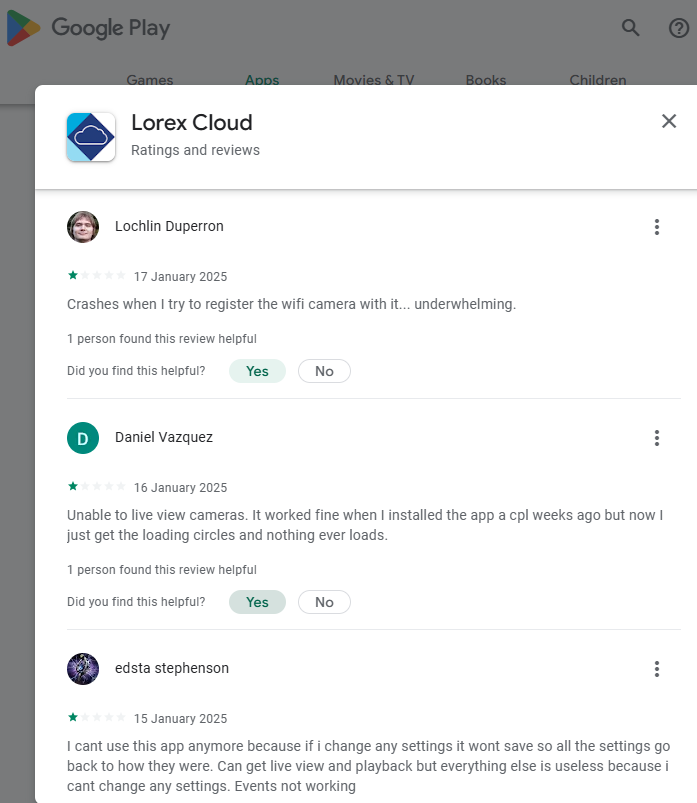Click the Google Play logo

point(88,28)
